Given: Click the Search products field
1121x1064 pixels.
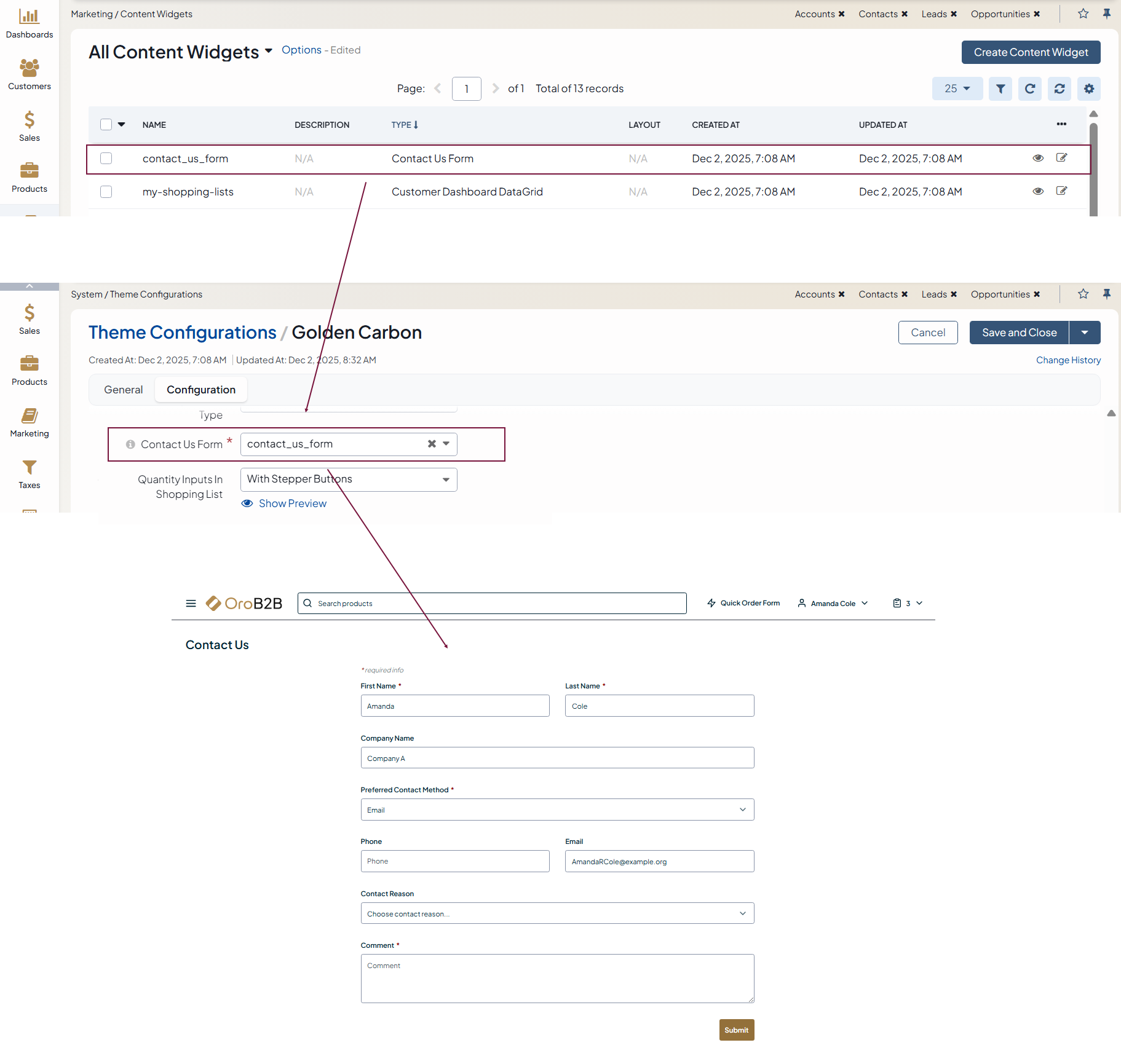Looking at the screenshot, I should [x=492, y=604].
